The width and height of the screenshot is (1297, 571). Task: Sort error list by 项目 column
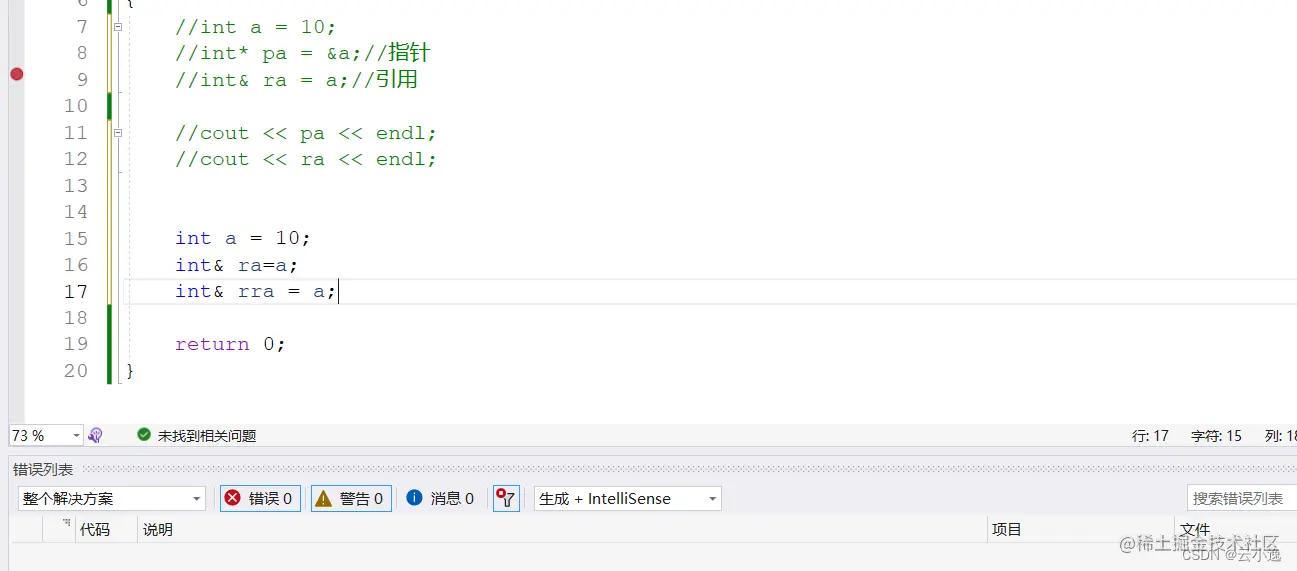[x=1006, y=530]
